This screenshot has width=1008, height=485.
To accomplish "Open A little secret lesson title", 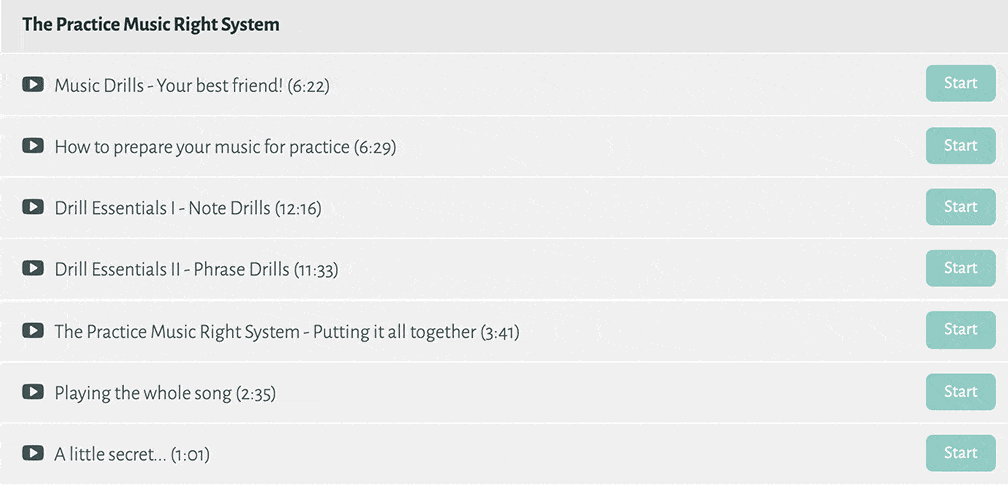I will [x=132, y=454].
